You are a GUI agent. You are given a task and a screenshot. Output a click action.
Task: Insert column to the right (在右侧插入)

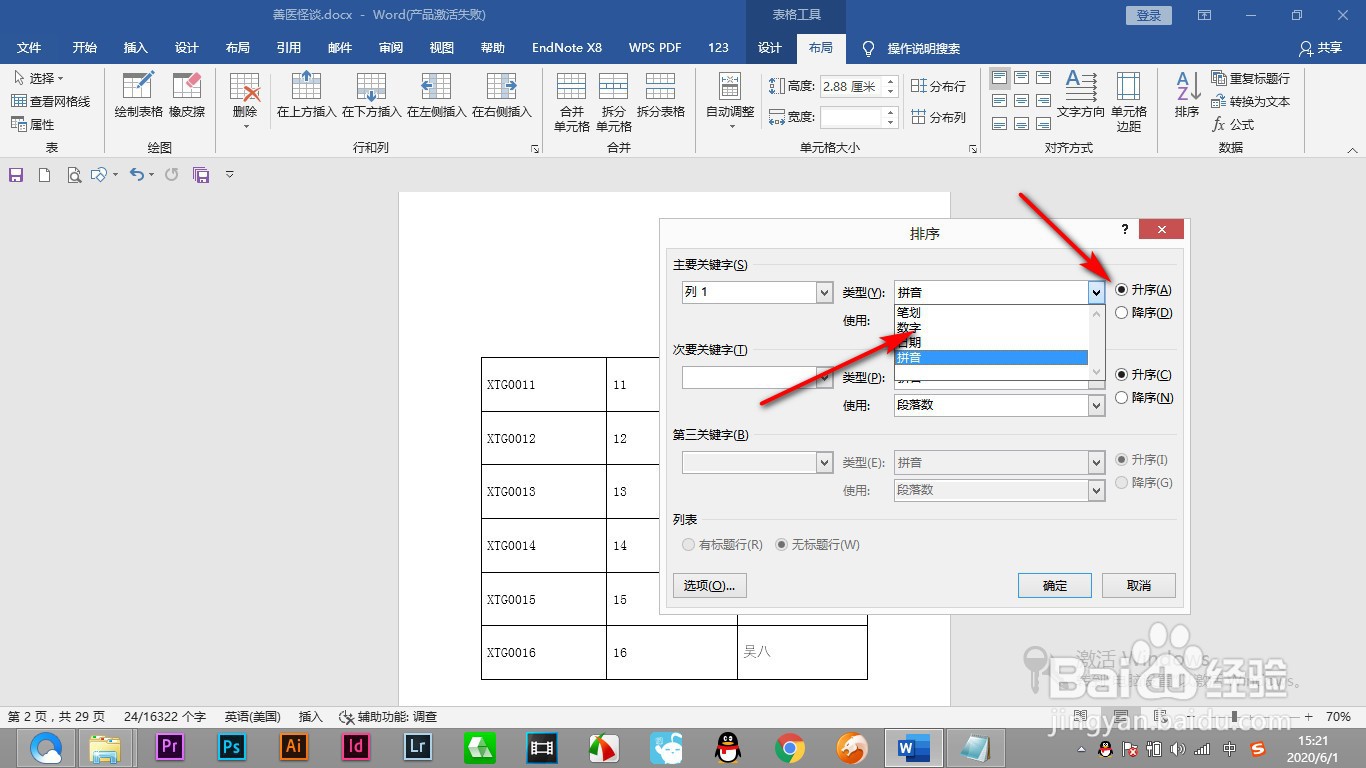[x=501, y=96]
